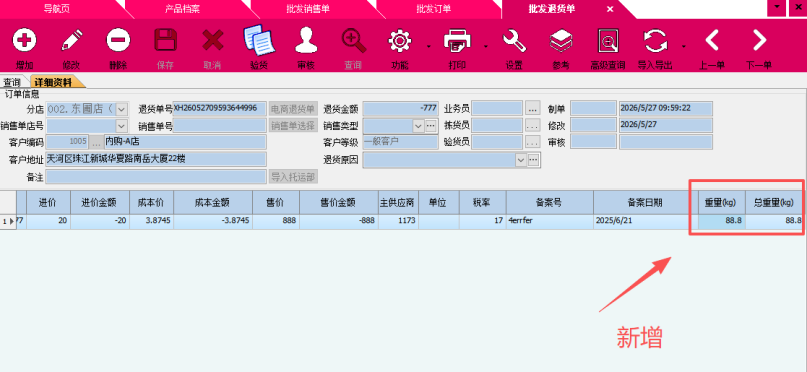Screen dimensions: 807x372
Task: Click the 功能 gear icon
Action: coord(400,40)
